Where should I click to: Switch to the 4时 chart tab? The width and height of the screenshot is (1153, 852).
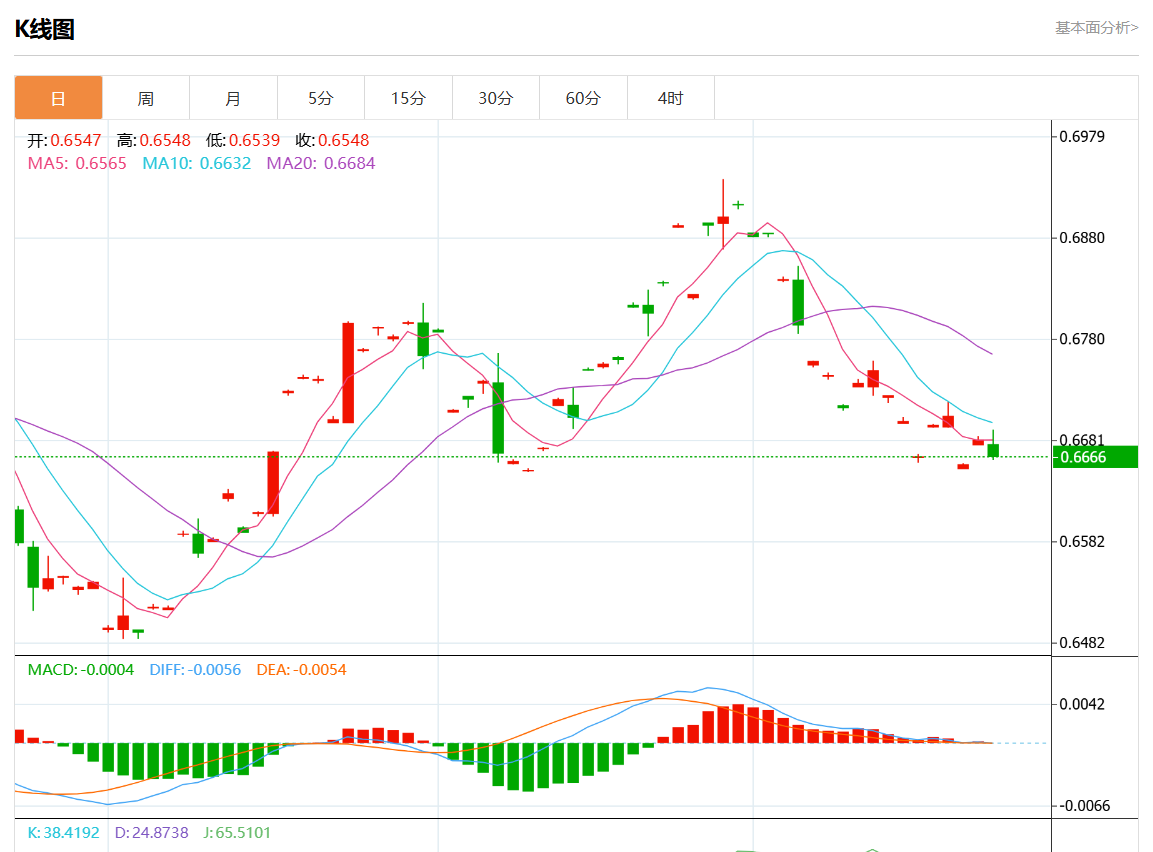pyautogui.click(x=670, y=98)
